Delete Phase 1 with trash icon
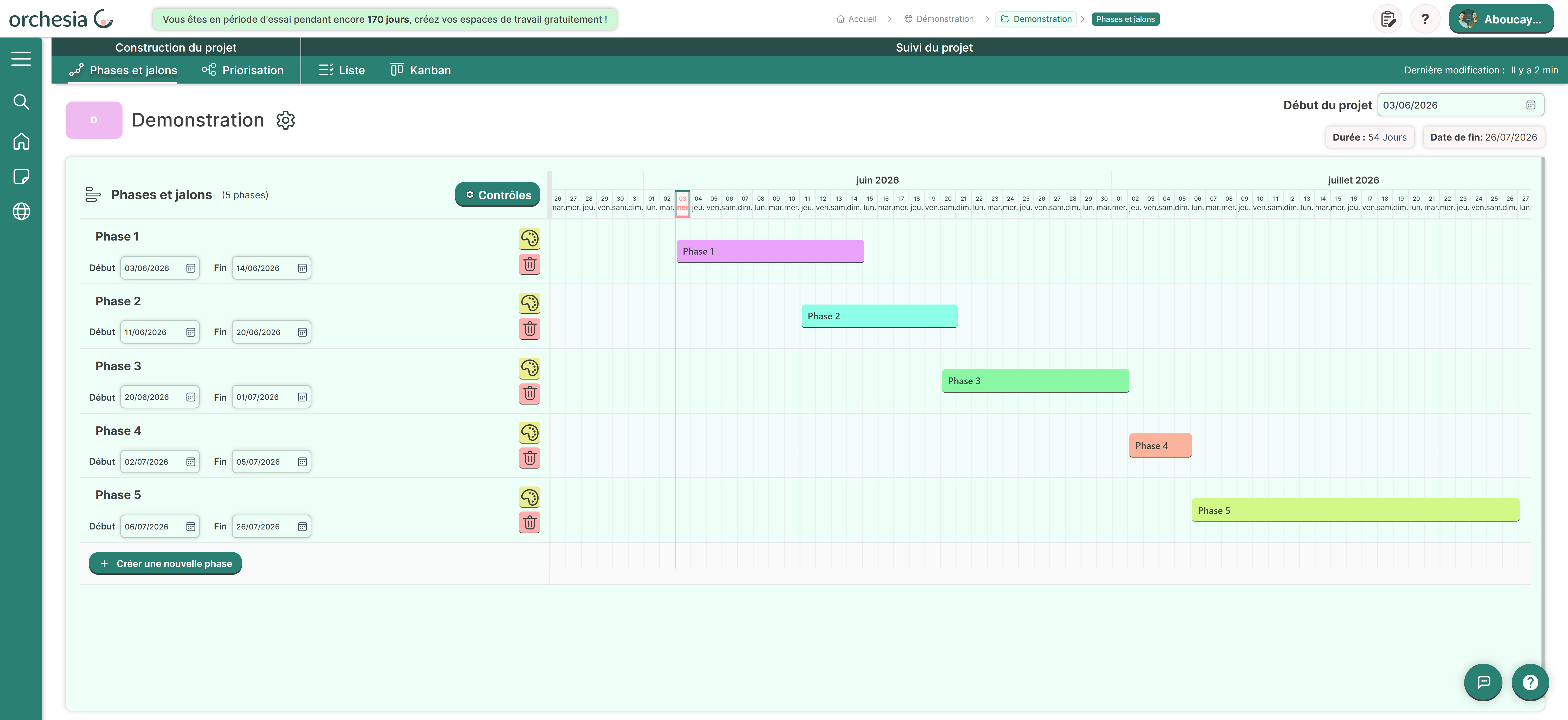The height and width of the screenshot is (720, 1568). click(x=530, y=264)
